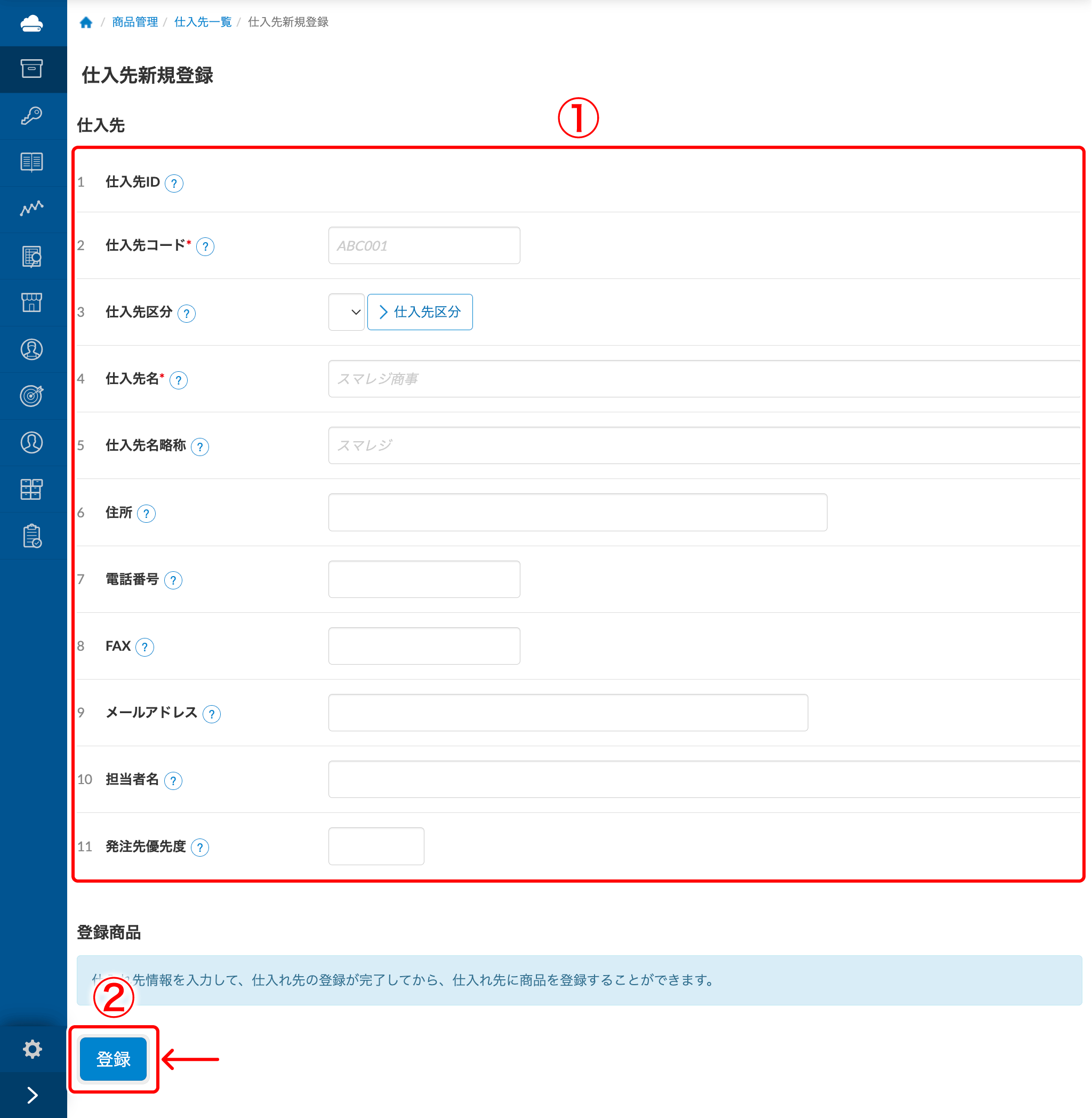The height and width of the screenshot is (1118, 1092).
Task: Expand the 仕入先区分 selection dropdown
Action: click(x=346, y=312)
